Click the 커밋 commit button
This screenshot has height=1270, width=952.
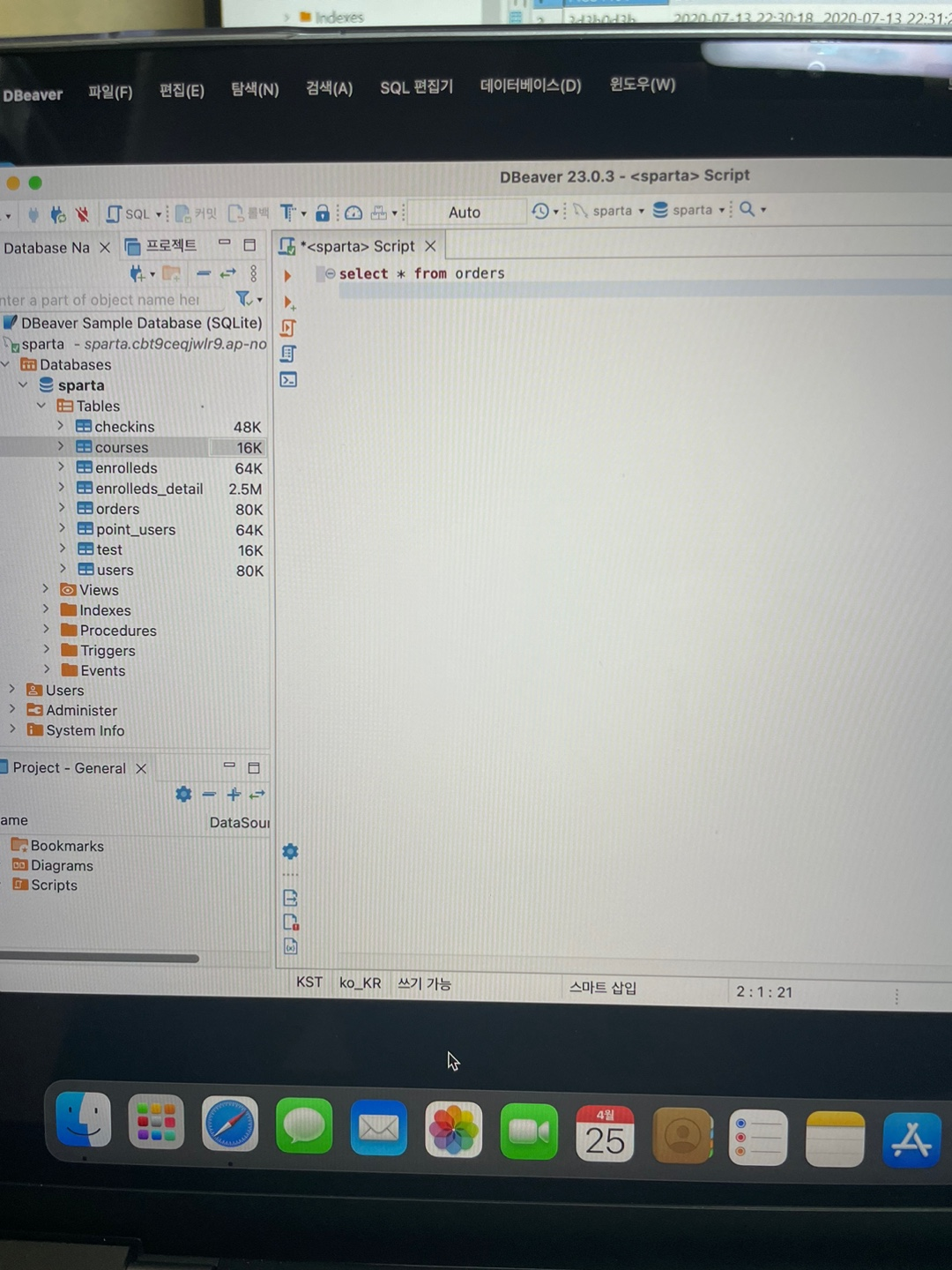(x=196, y=213)
